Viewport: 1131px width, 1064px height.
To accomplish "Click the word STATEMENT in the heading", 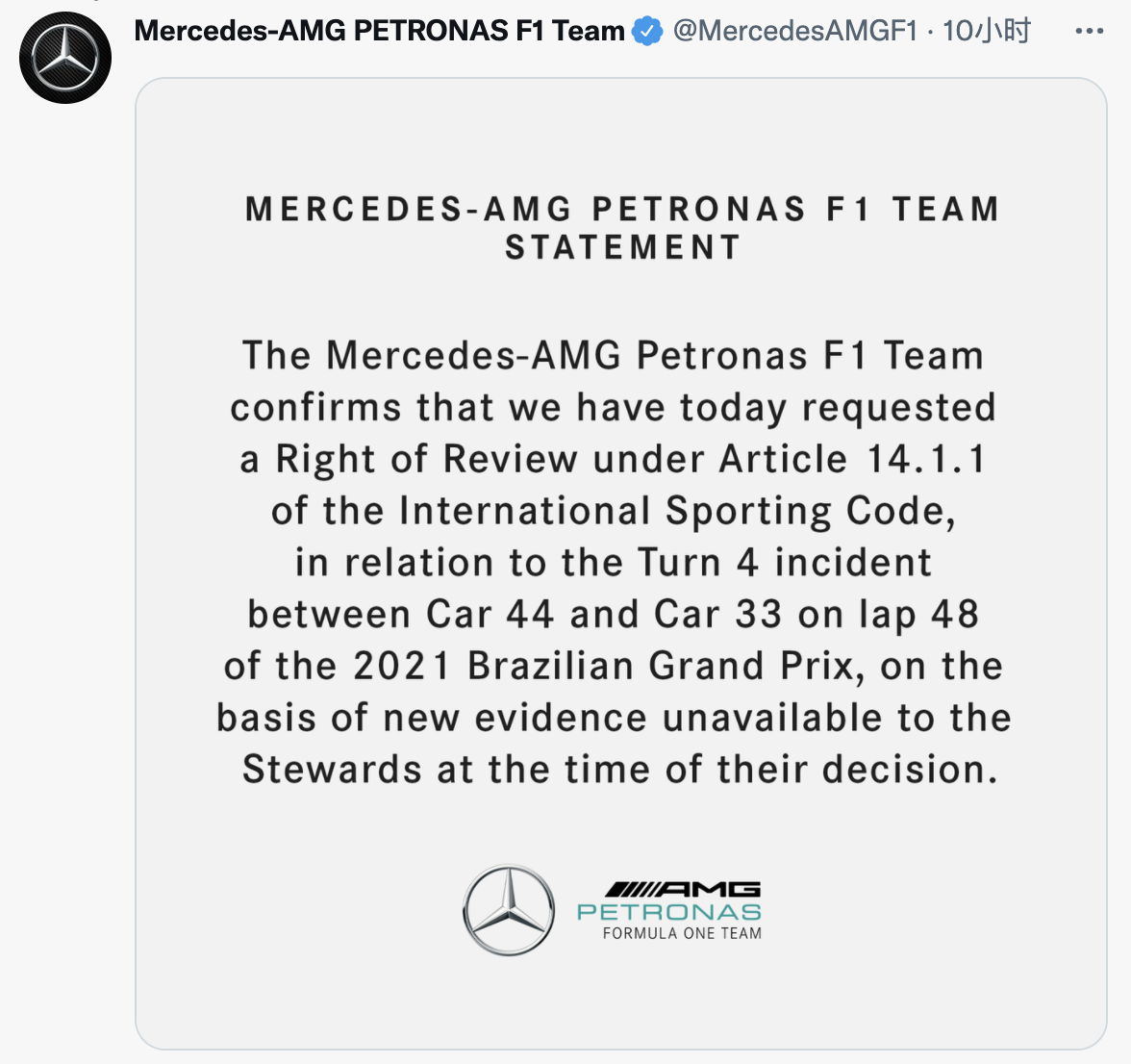I will (623, 248).
